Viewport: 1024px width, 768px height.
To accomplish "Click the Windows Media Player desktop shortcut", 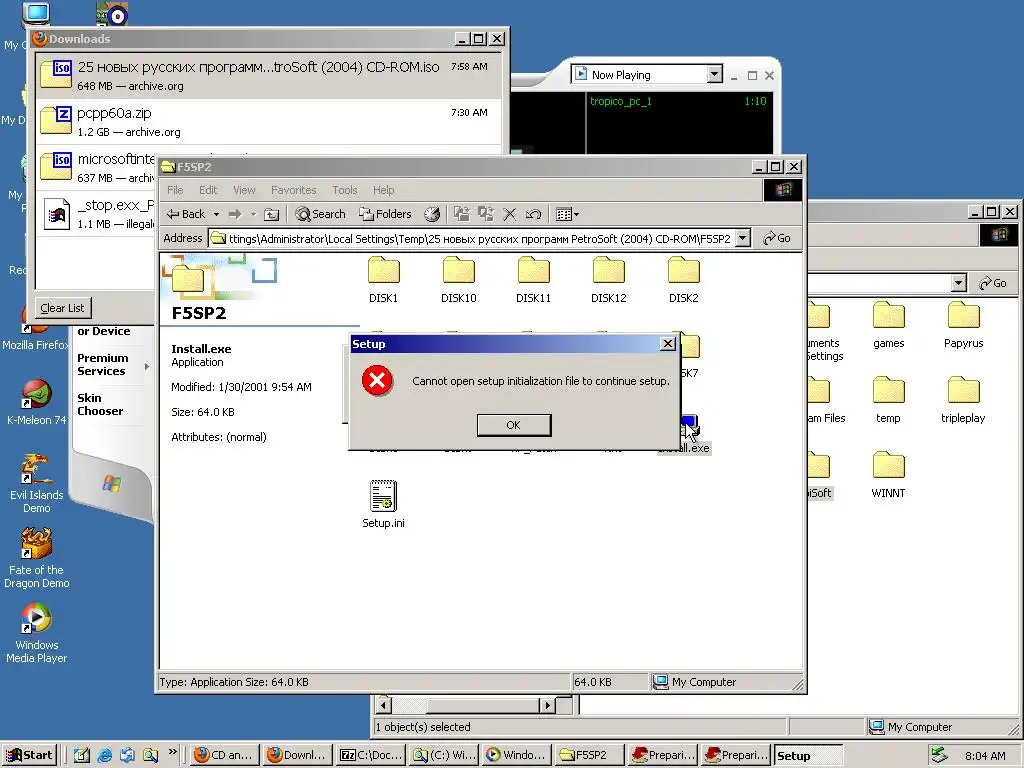I will (37, 633).
